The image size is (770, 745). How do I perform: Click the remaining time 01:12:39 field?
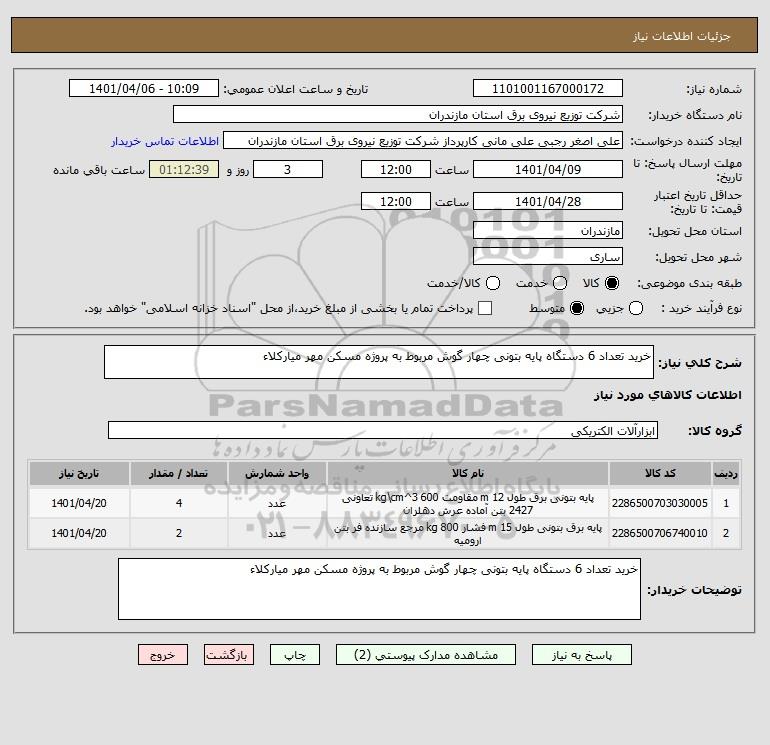tap(184, 169)
